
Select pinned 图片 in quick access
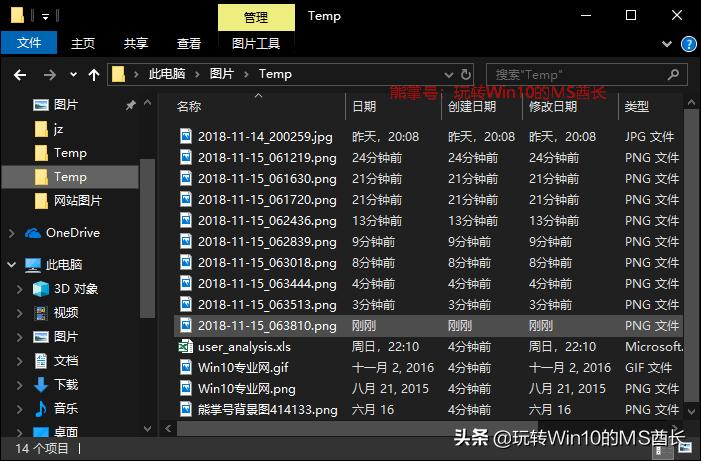click(x=66, y=105)
